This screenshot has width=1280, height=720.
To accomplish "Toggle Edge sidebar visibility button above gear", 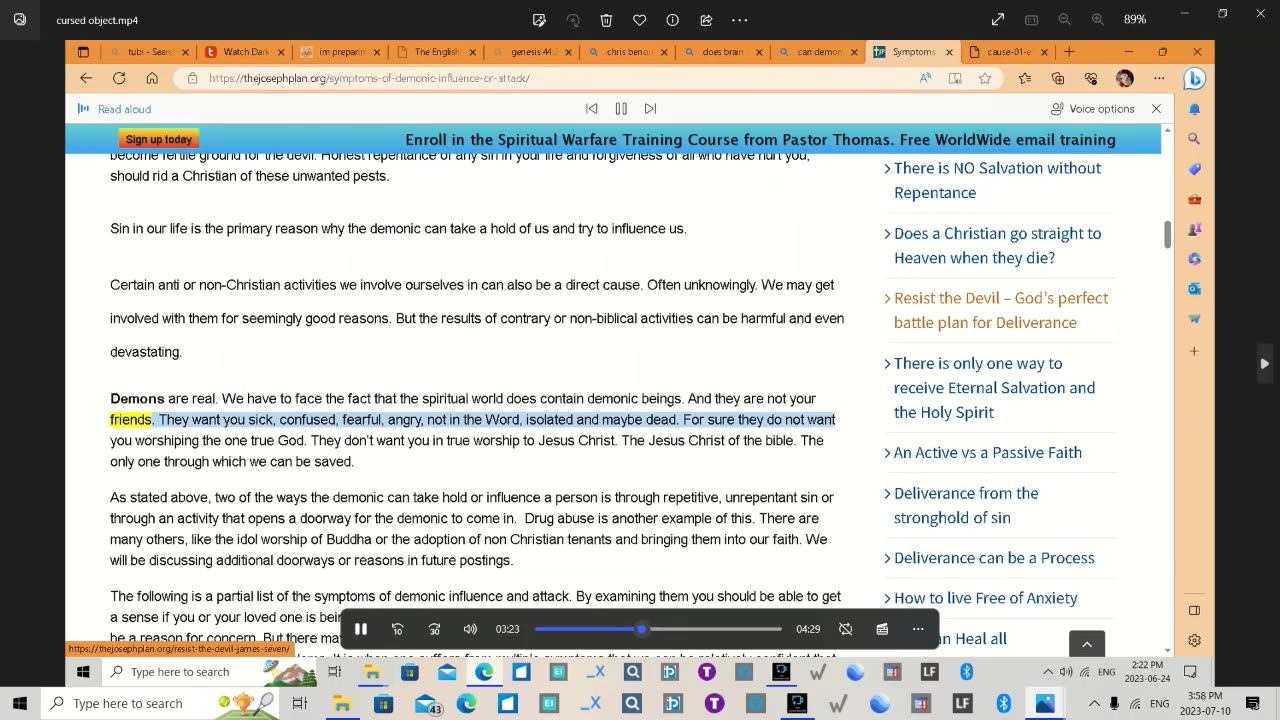I will [1194, 610].
